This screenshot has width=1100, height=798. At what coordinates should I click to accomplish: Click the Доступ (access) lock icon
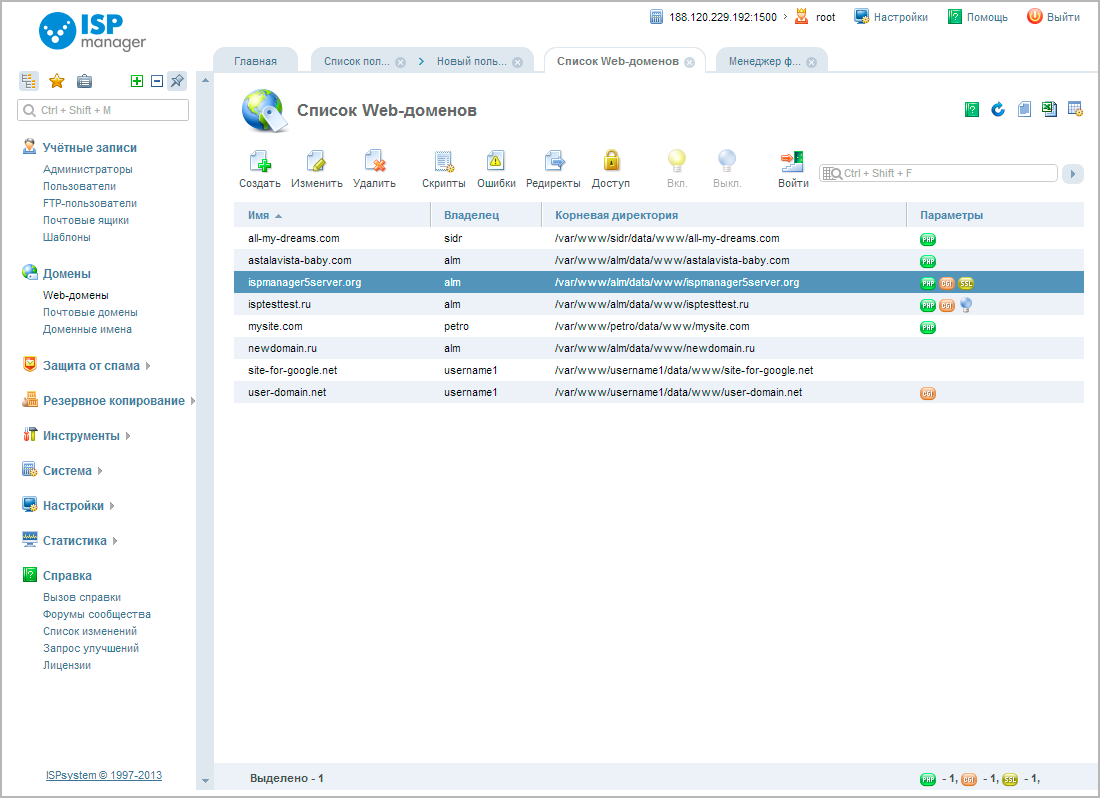[611, 161]
